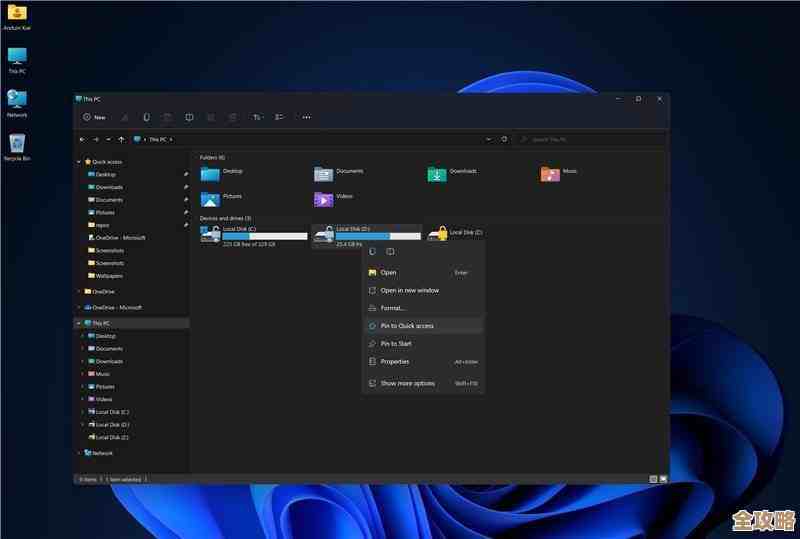Switch to details view in the status bar
The width and height of the screenshot is (800, 539).
click(653, 479)
